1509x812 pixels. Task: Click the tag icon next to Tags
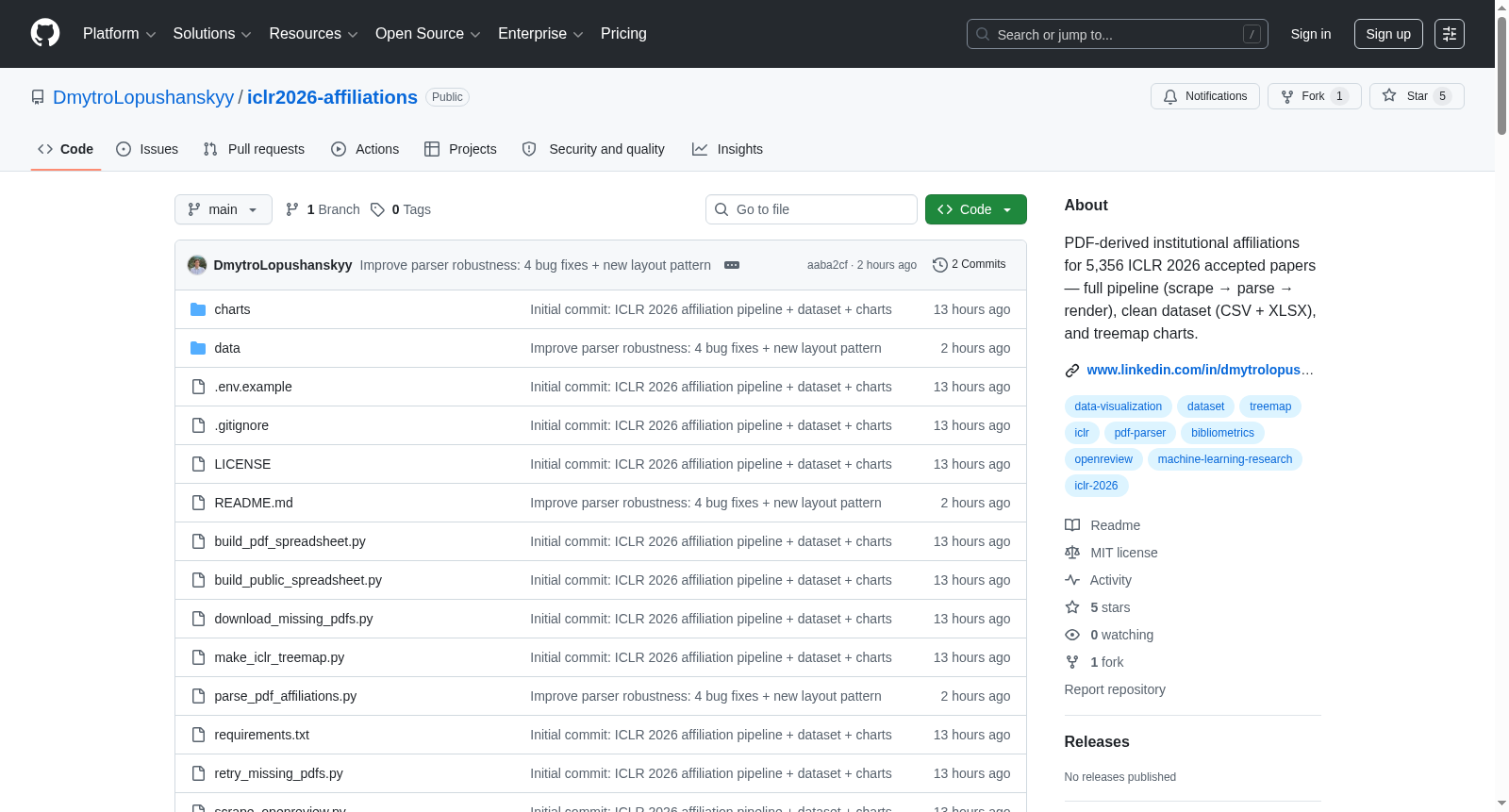(377, 209)
